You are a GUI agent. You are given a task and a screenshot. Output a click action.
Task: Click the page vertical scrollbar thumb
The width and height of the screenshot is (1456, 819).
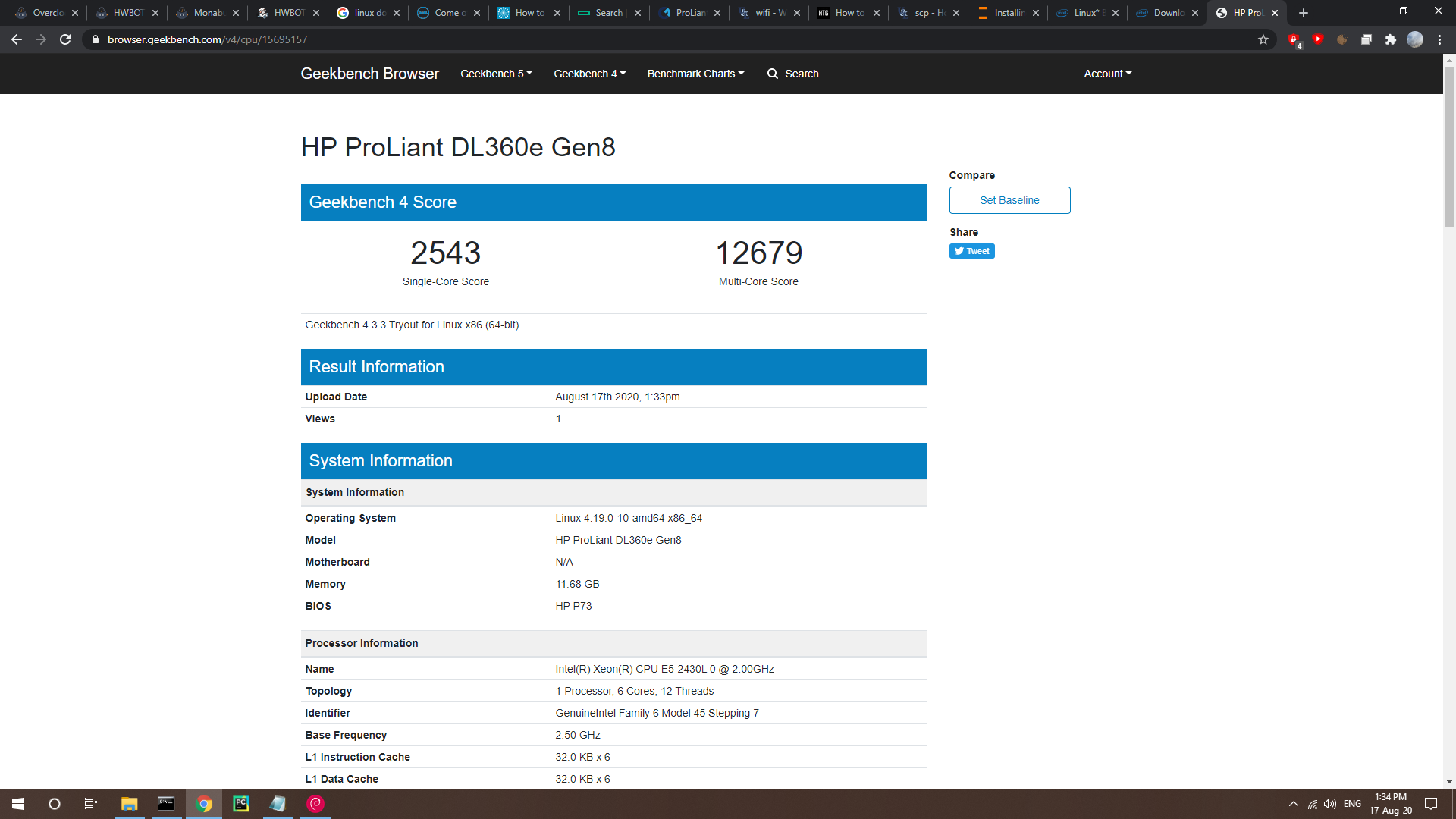click(x=1449, y=146)
